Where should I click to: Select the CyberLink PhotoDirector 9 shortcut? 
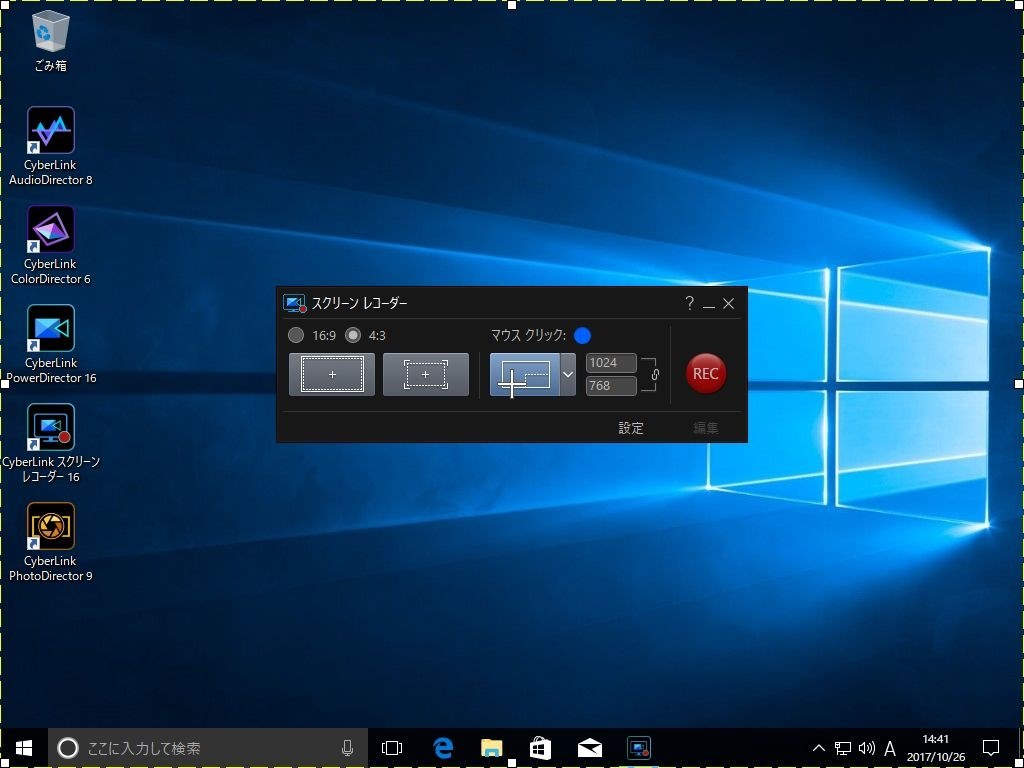[50, 542]
